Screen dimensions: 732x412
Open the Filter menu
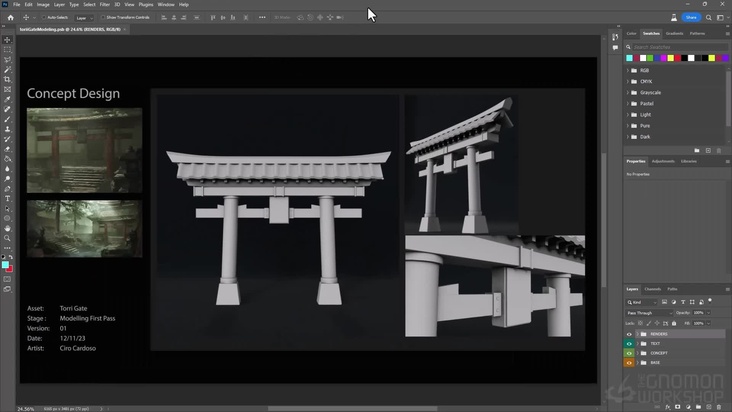105,5
